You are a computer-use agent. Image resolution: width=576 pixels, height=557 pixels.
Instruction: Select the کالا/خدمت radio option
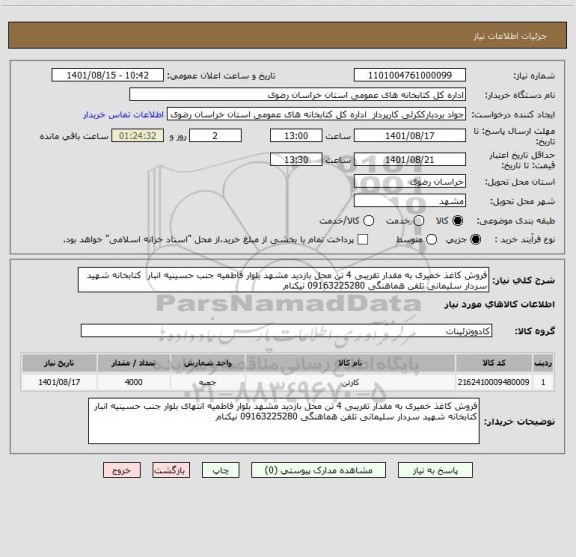click(x=368, y=220)
